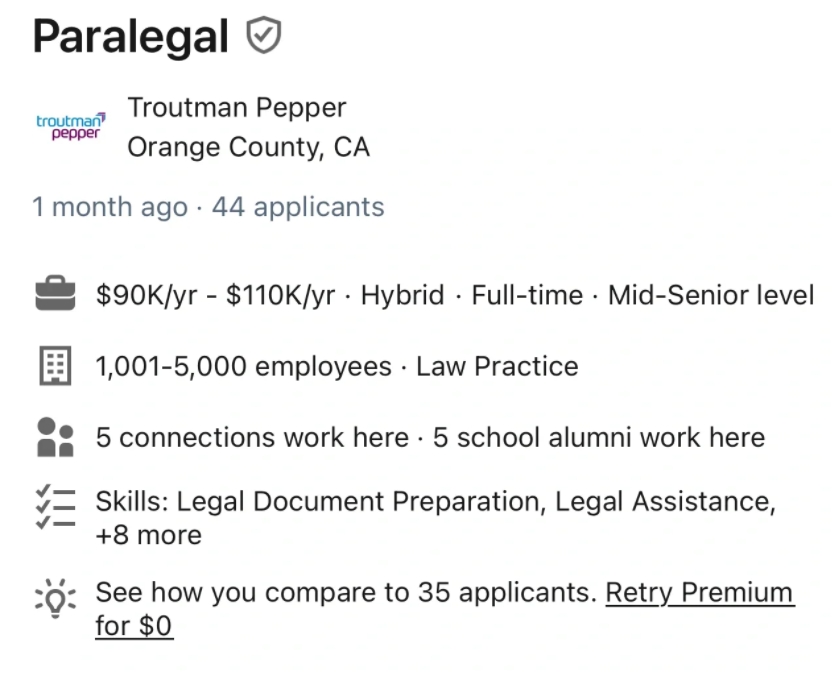Open the Troutman Pepper company logo
The height and width of the screenshot is (674, 832).
pos(70,127)
